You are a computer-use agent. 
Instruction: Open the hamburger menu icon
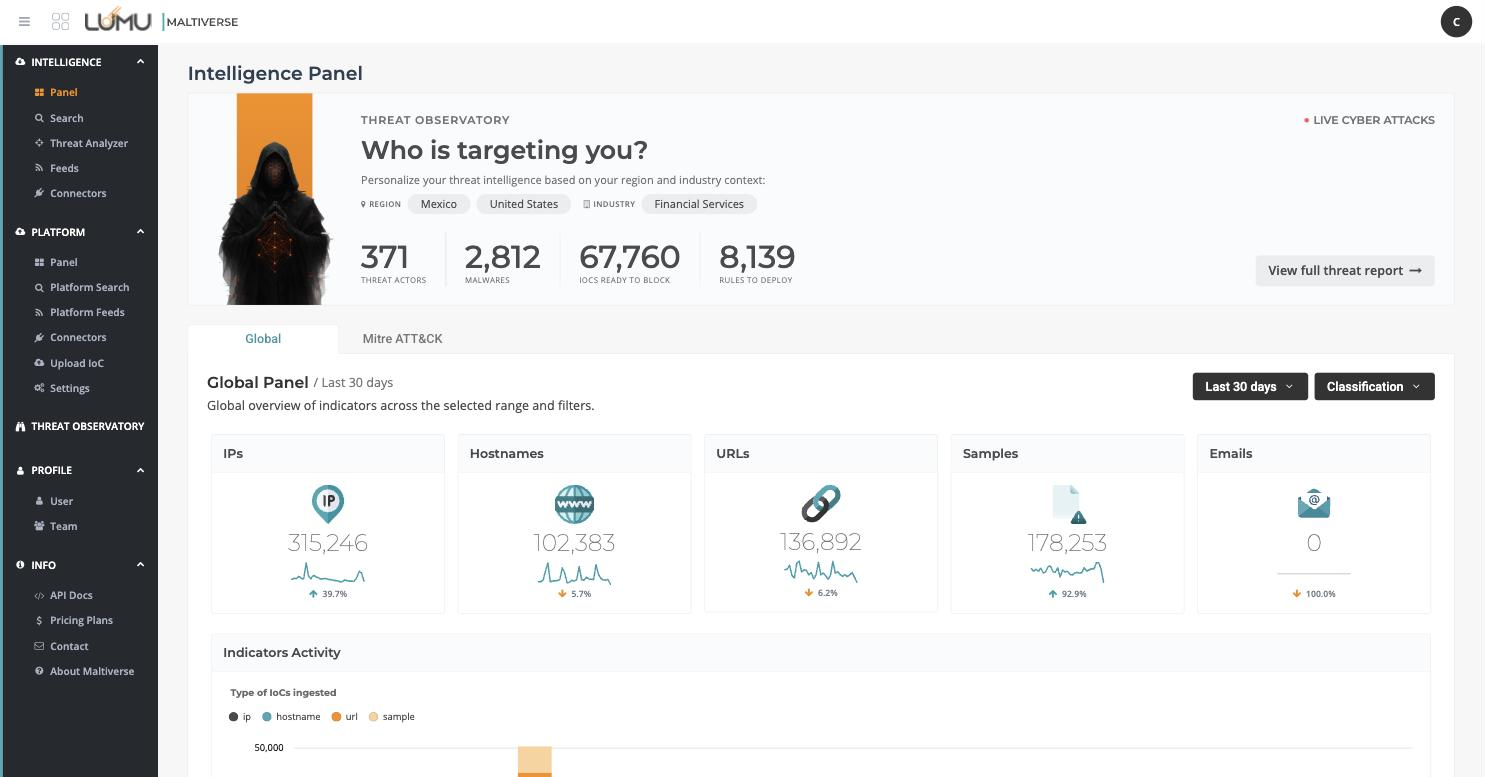pyautogui.click(x=24, y=21)
